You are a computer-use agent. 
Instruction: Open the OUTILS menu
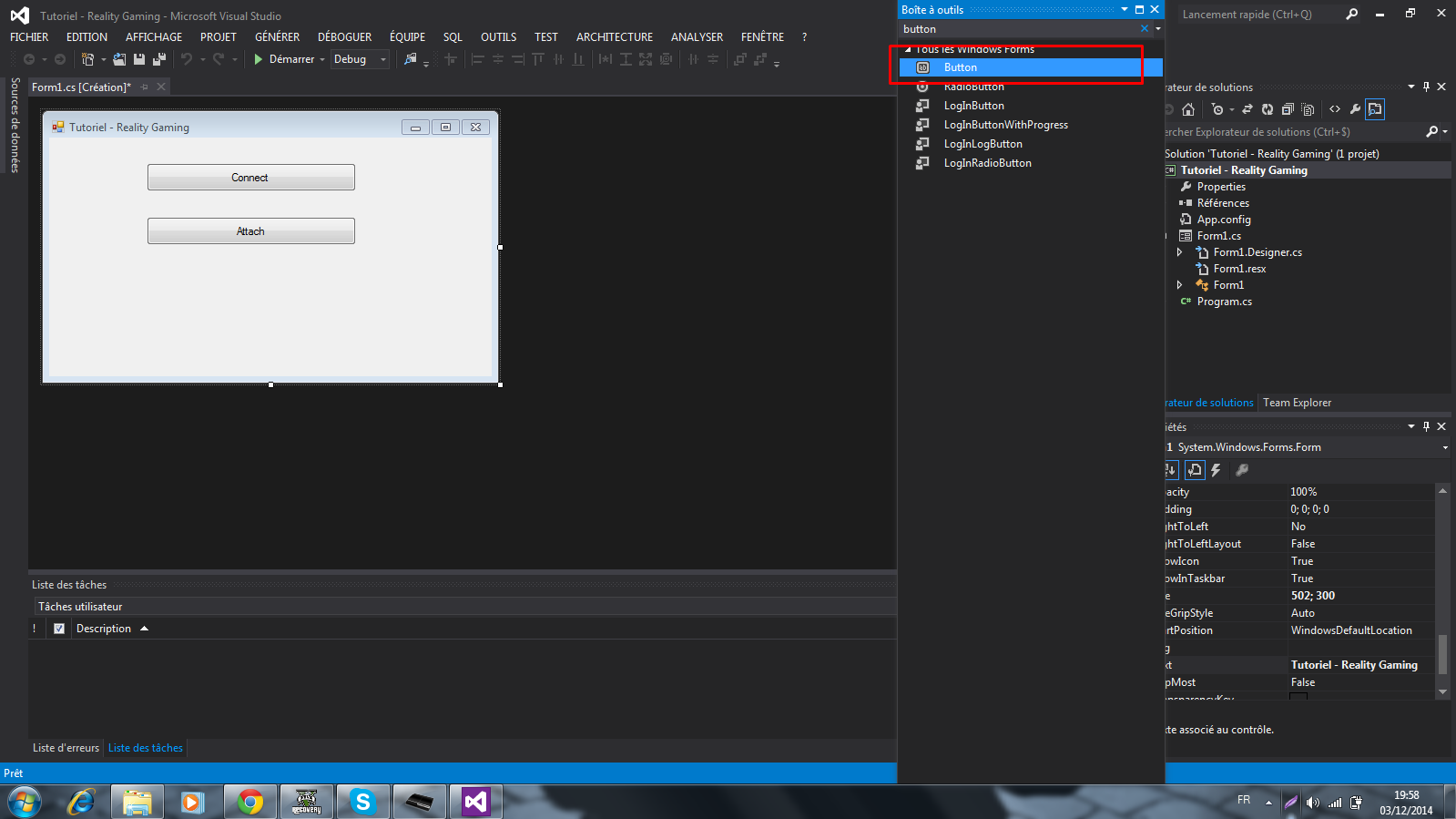(498, 37)
